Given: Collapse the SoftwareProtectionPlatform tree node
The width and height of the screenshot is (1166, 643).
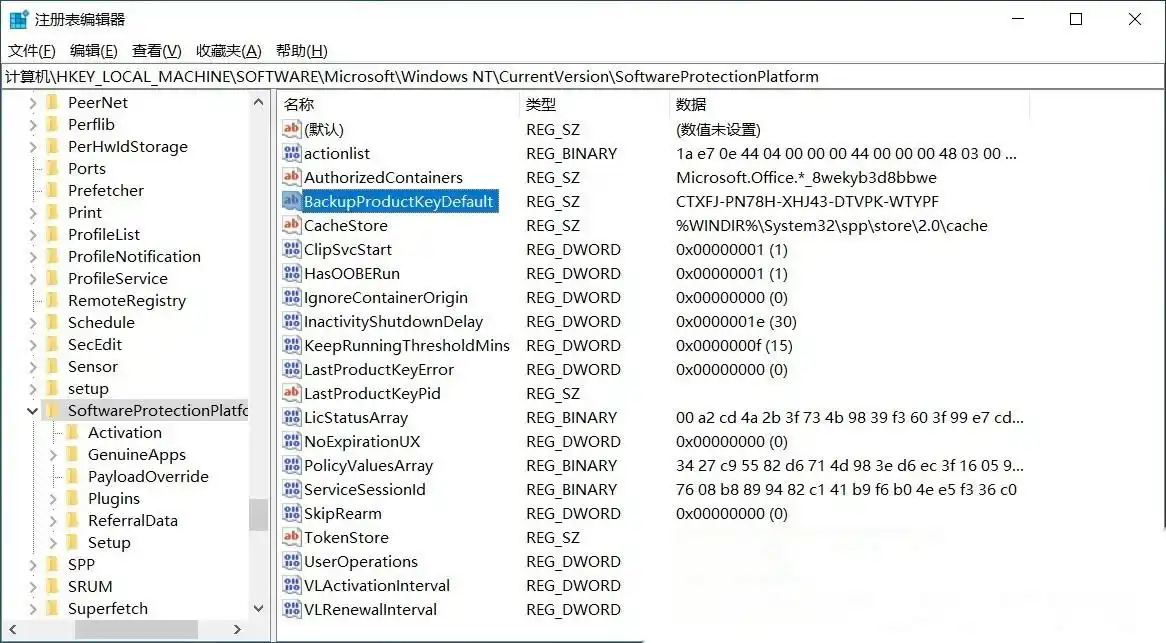Looking at the screenshot, I should [x=32, y=410].
